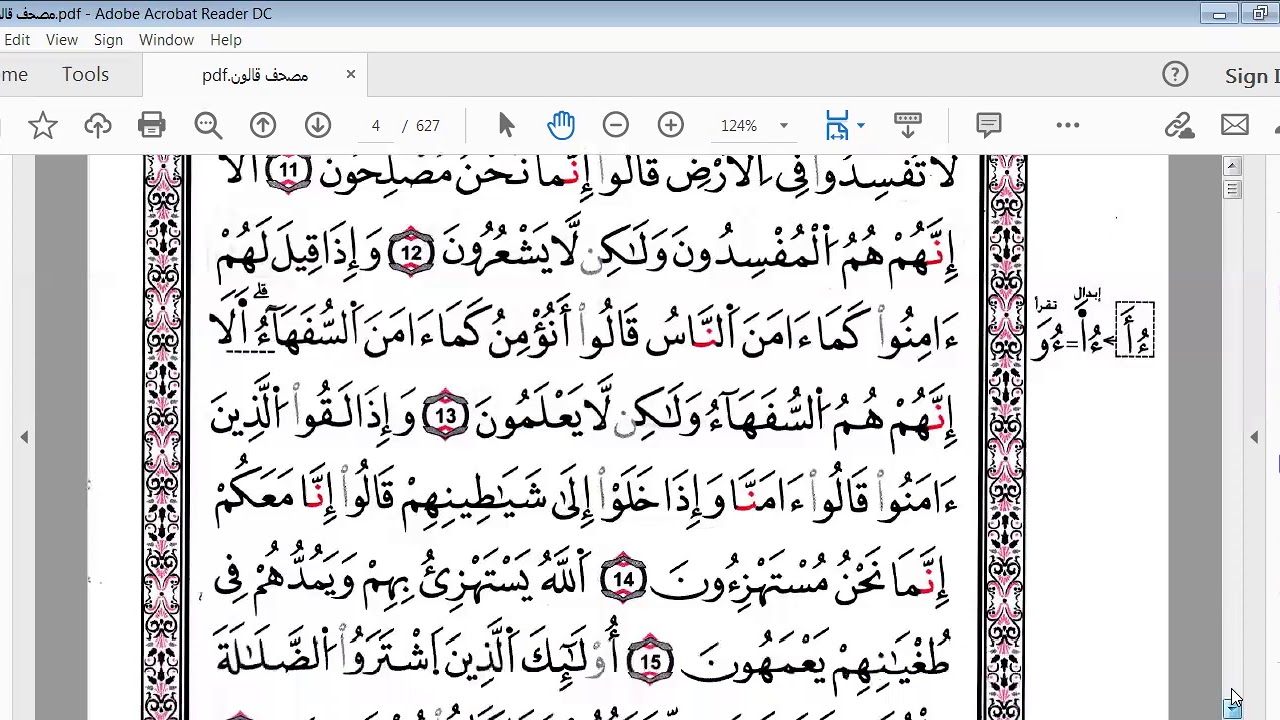Go to next page arrow

coord(318,125)
